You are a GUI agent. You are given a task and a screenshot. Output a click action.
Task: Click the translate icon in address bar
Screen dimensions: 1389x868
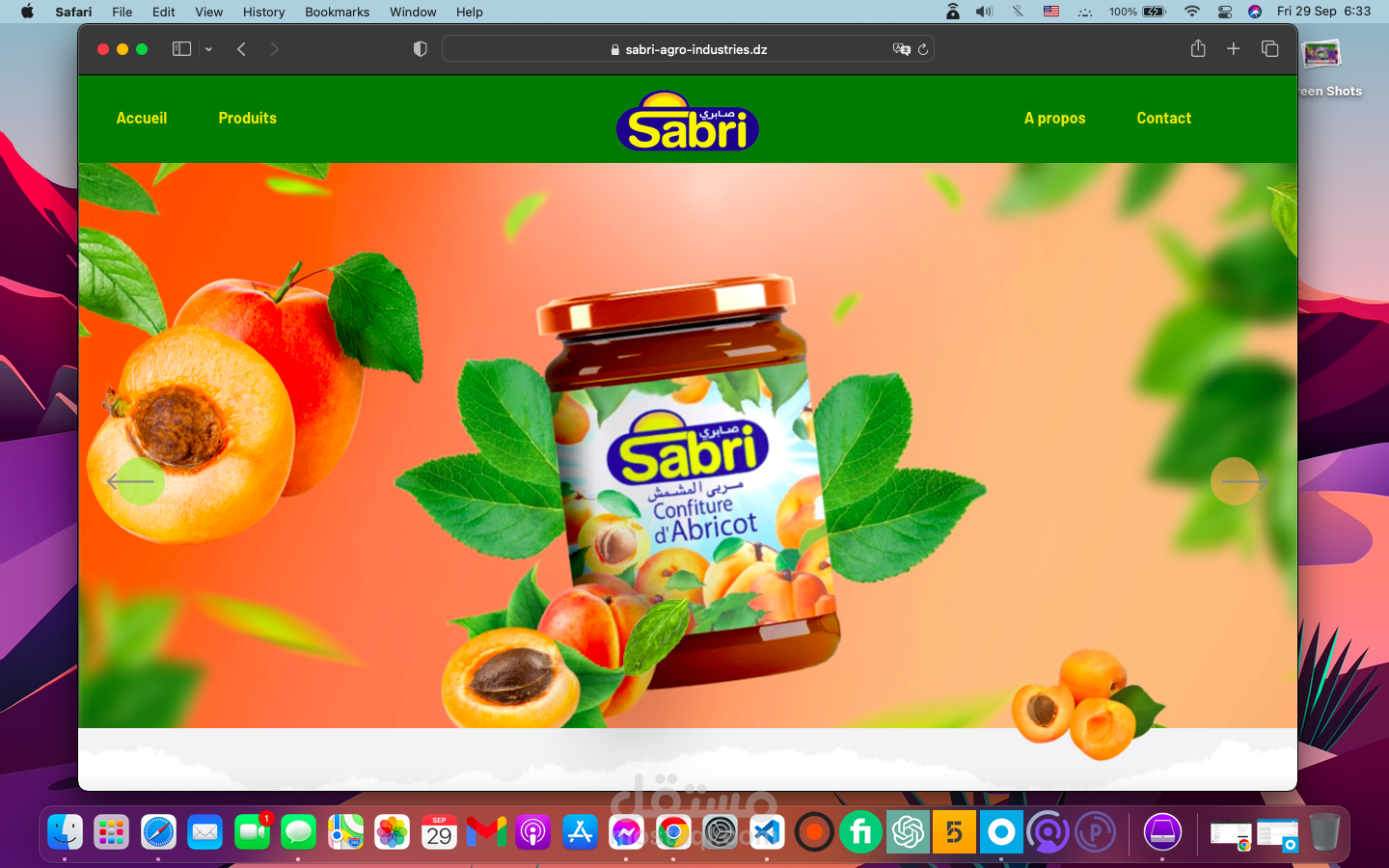(x=901, y=49)
